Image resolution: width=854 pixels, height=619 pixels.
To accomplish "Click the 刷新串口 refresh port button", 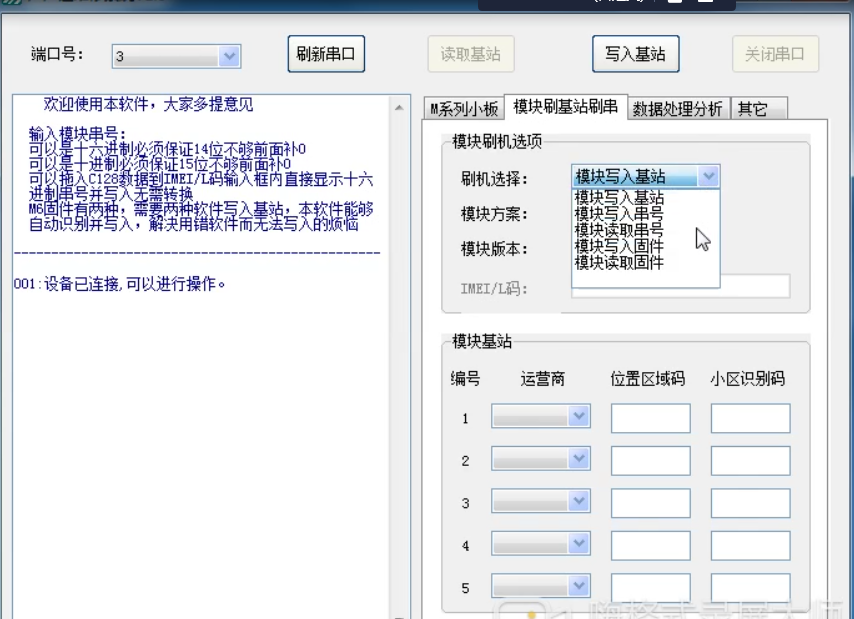I will point(326,54).
